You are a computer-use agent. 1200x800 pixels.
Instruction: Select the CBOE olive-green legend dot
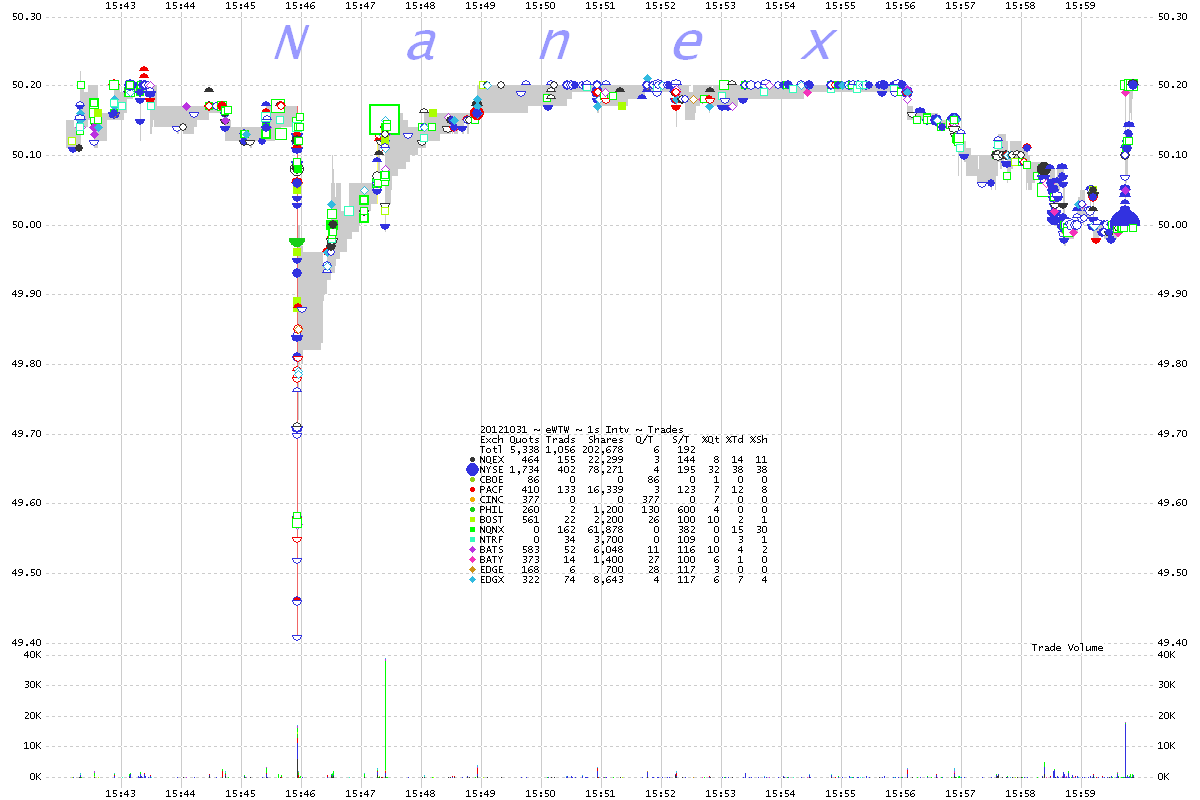pos(473,479)
